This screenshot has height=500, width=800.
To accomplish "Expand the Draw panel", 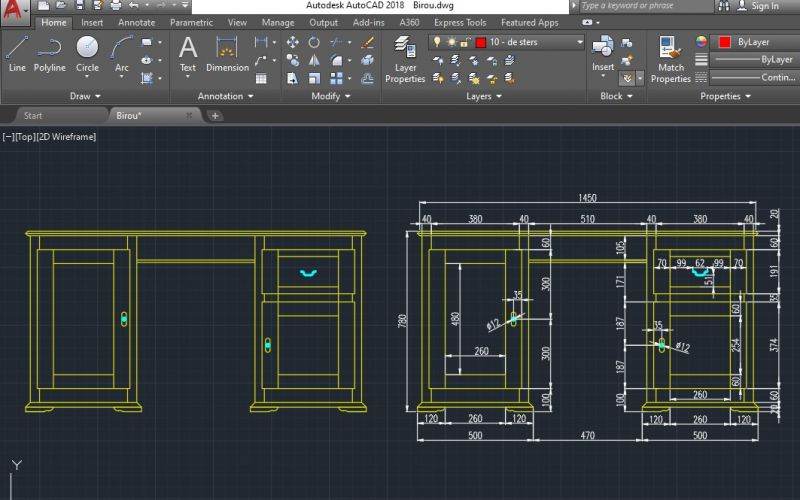I will pos(87,96).
